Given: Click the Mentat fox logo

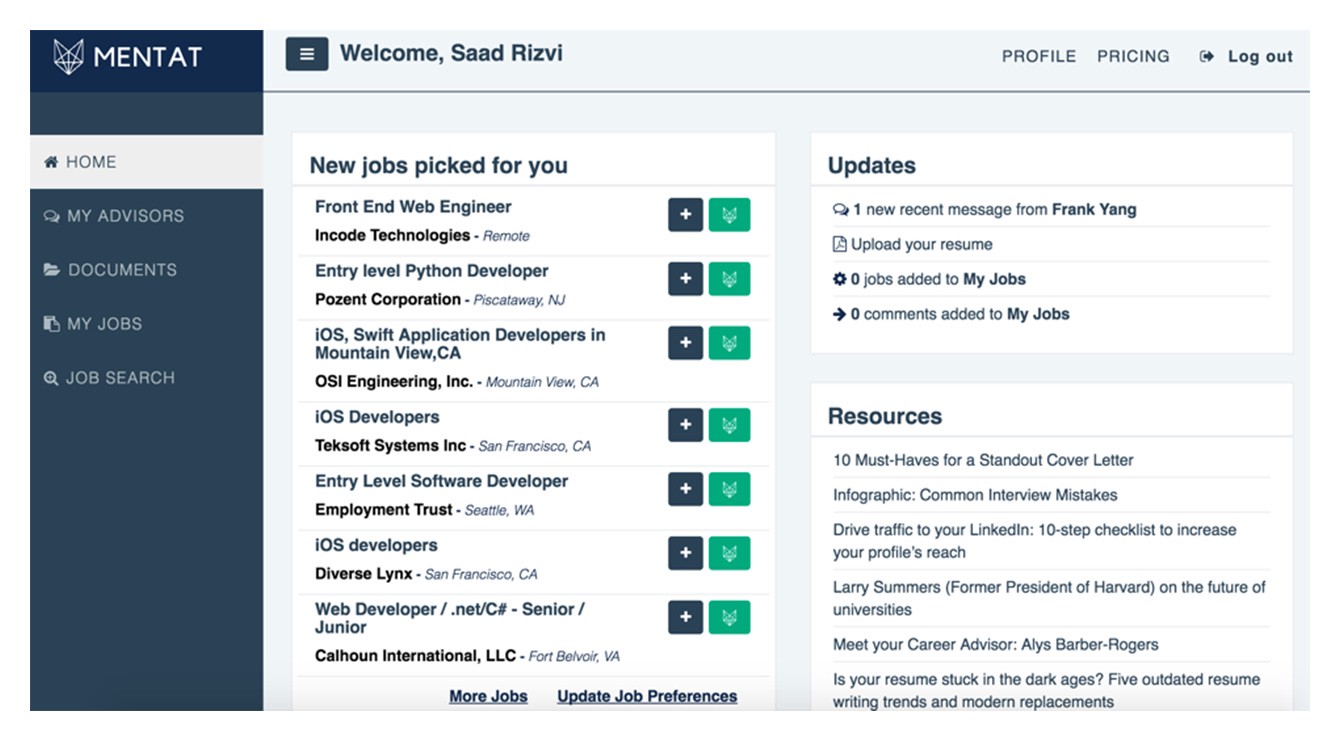Looking at the screenshot, I should pos(68,57).
